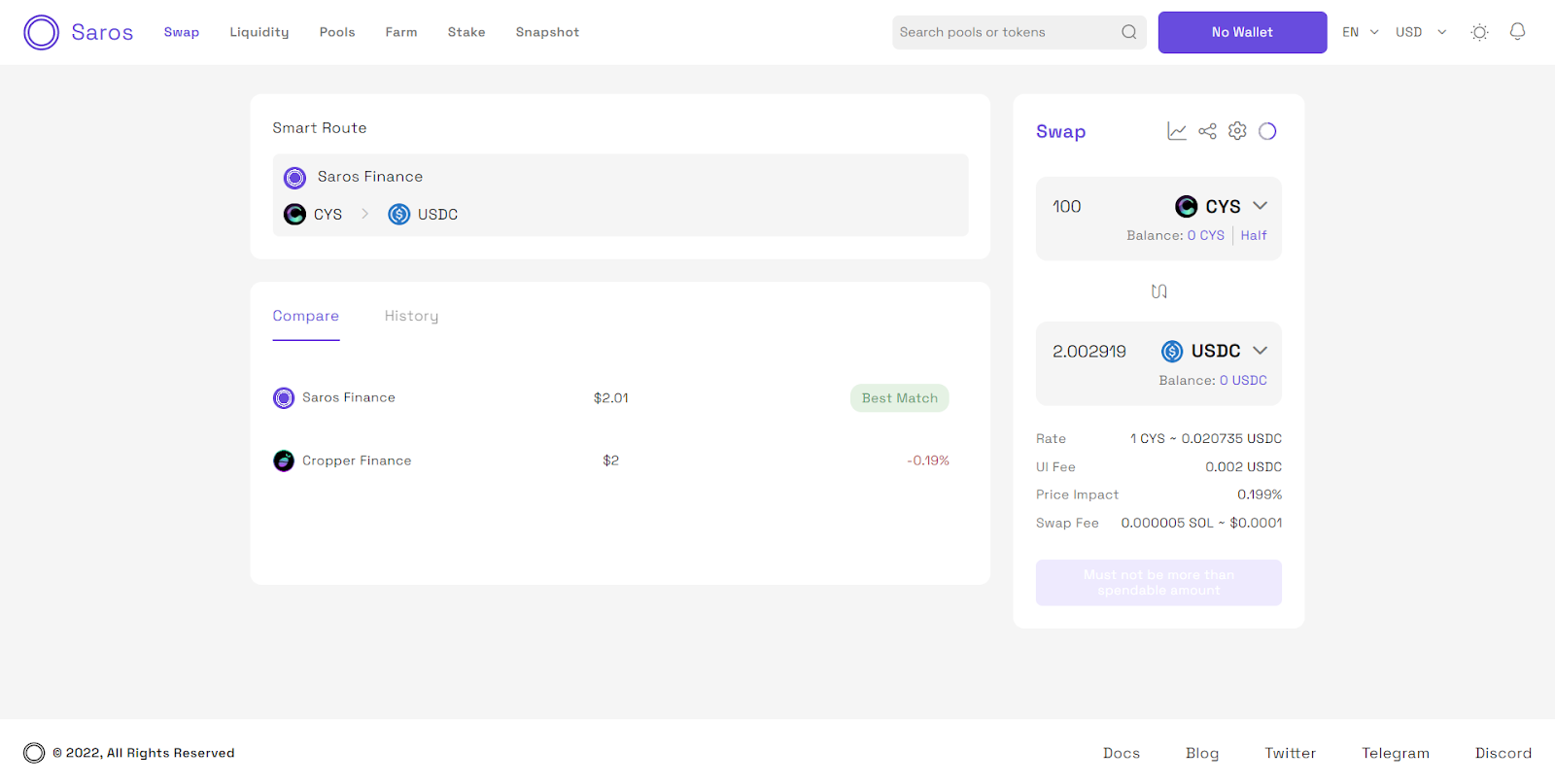
Task: Switch to the History tab
Action: [x=411, y=316]
